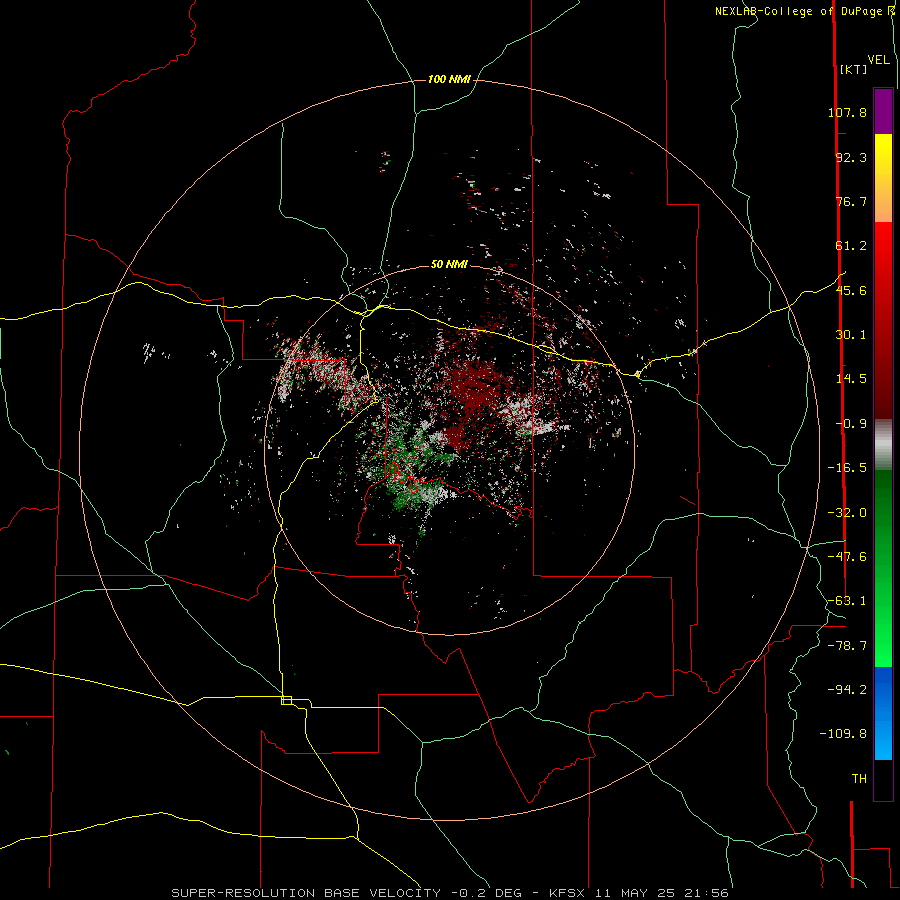Click the gray near-zero segment of color bar

point(883,445)
